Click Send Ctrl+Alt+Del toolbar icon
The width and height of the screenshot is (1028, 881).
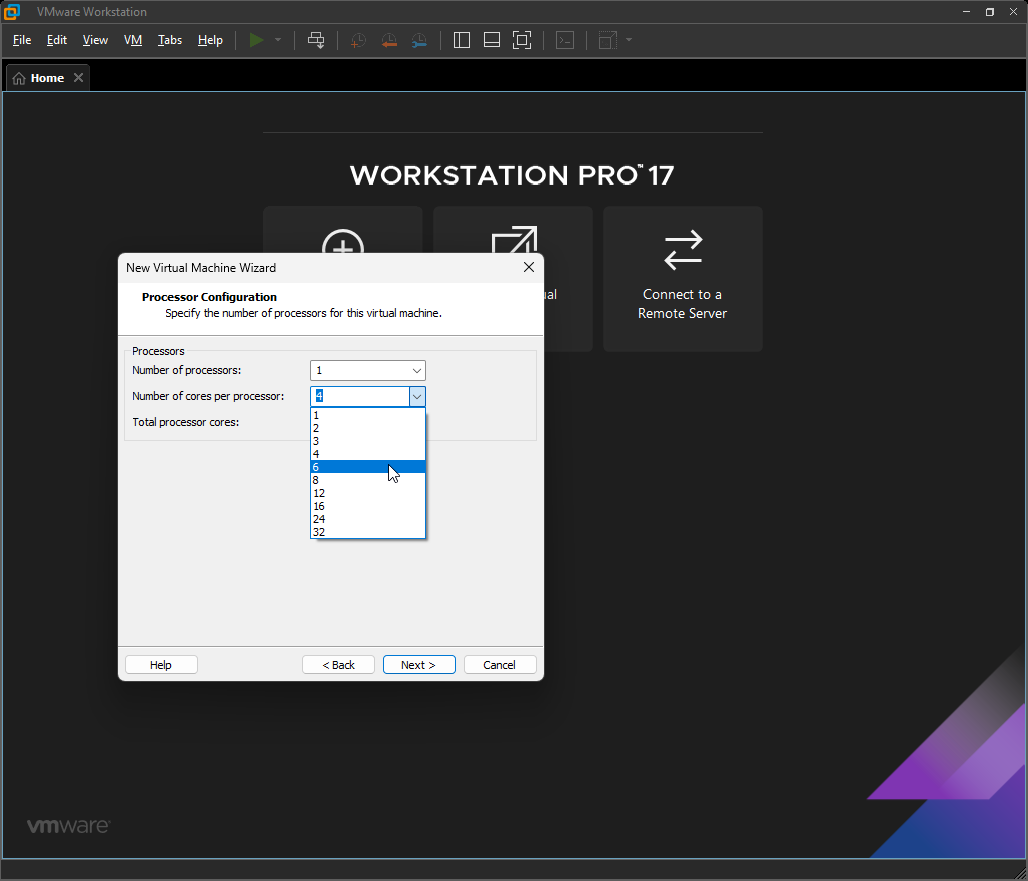[316, 40]
